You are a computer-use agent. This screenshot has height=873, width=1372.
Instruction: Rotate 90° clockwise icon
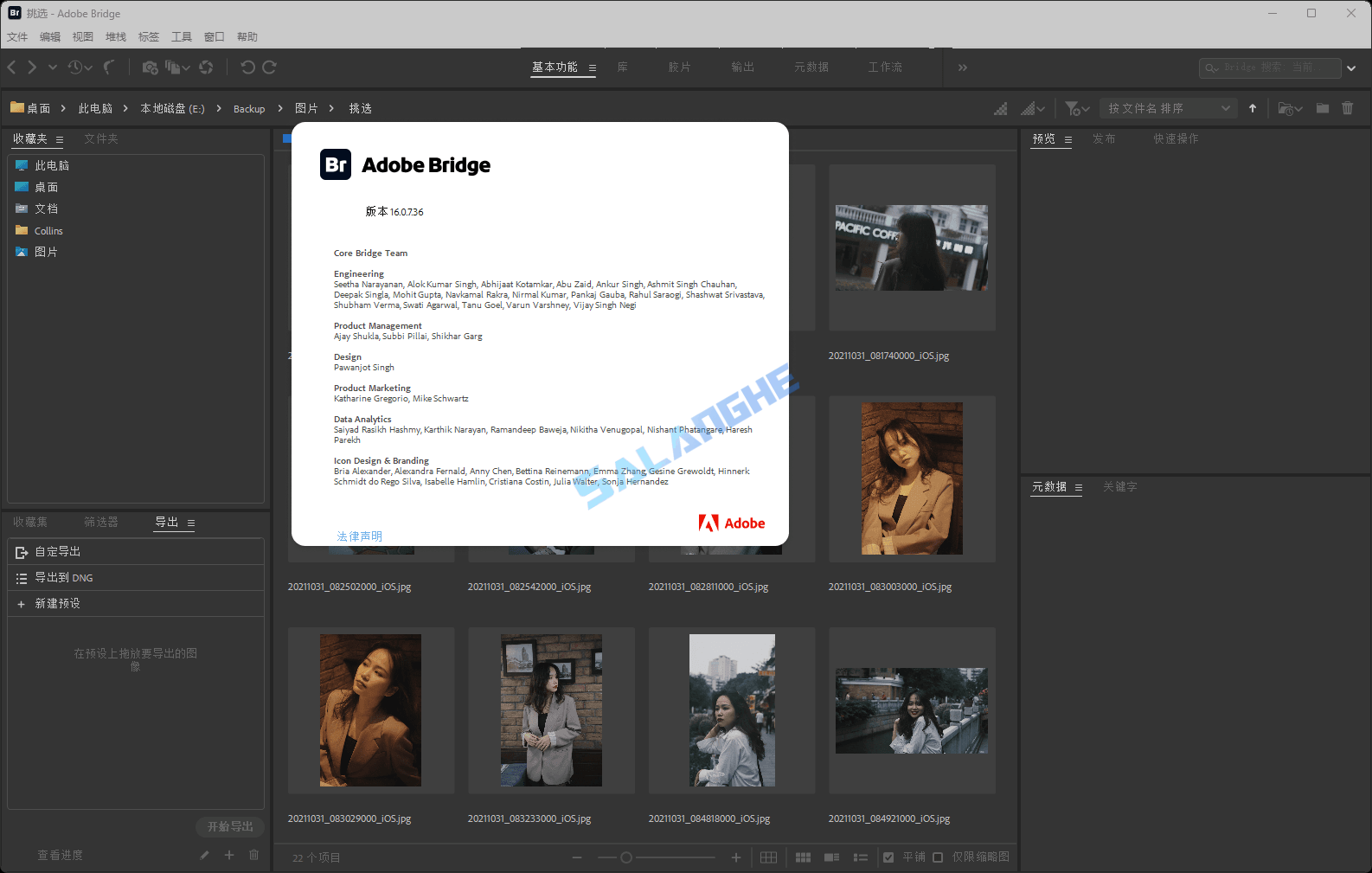[x=269, y=67]
